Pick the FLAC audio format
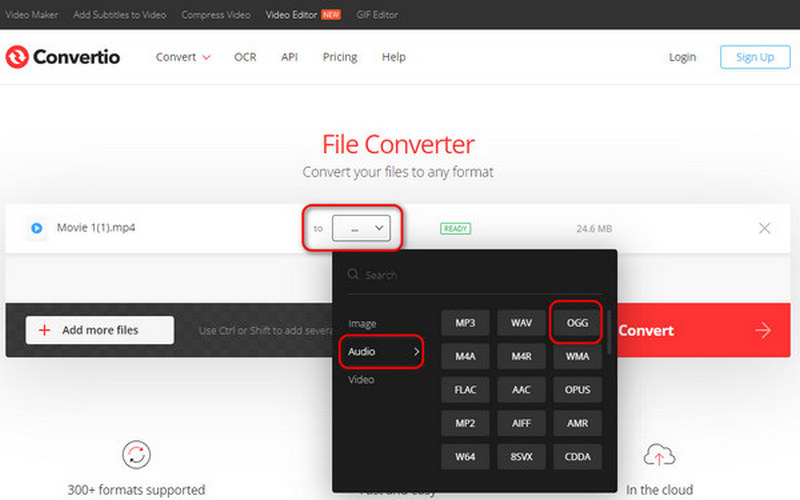This screenshot has width=800, height=500. point(465,390)
